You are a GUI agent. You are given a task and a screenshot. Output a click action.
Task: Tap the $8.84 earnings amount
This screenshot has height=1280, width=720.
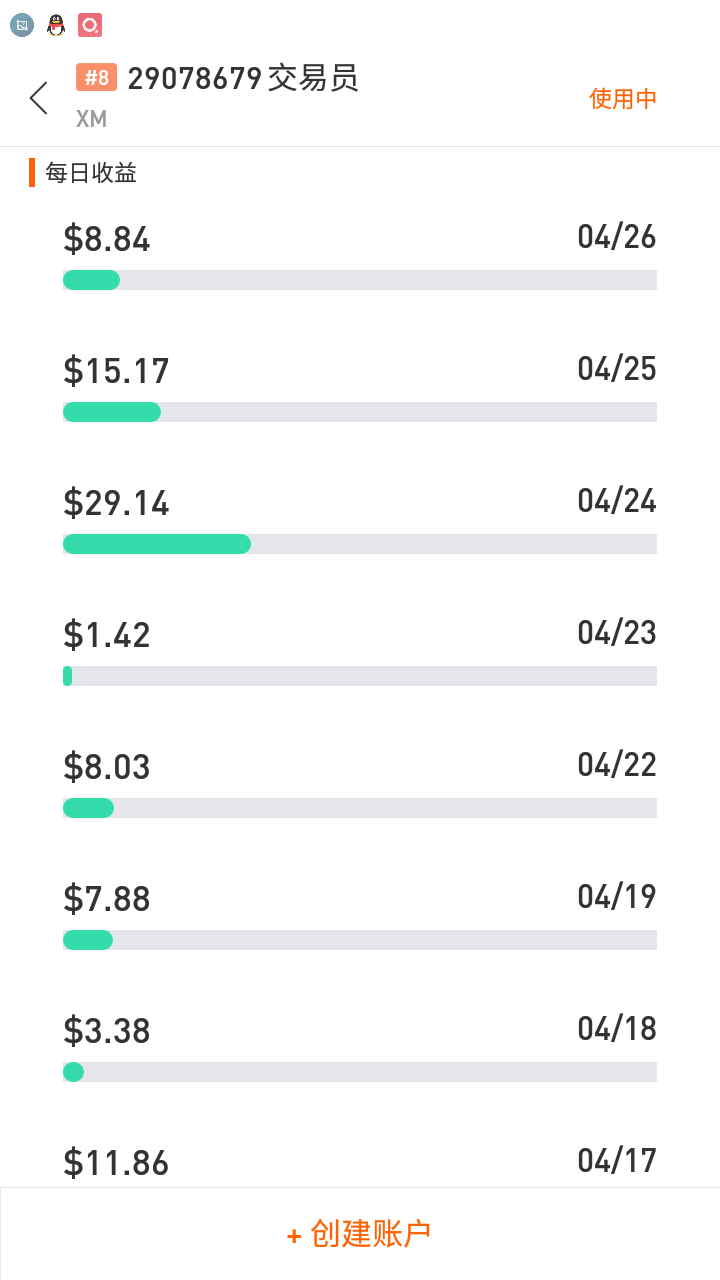tap(107, 240)
